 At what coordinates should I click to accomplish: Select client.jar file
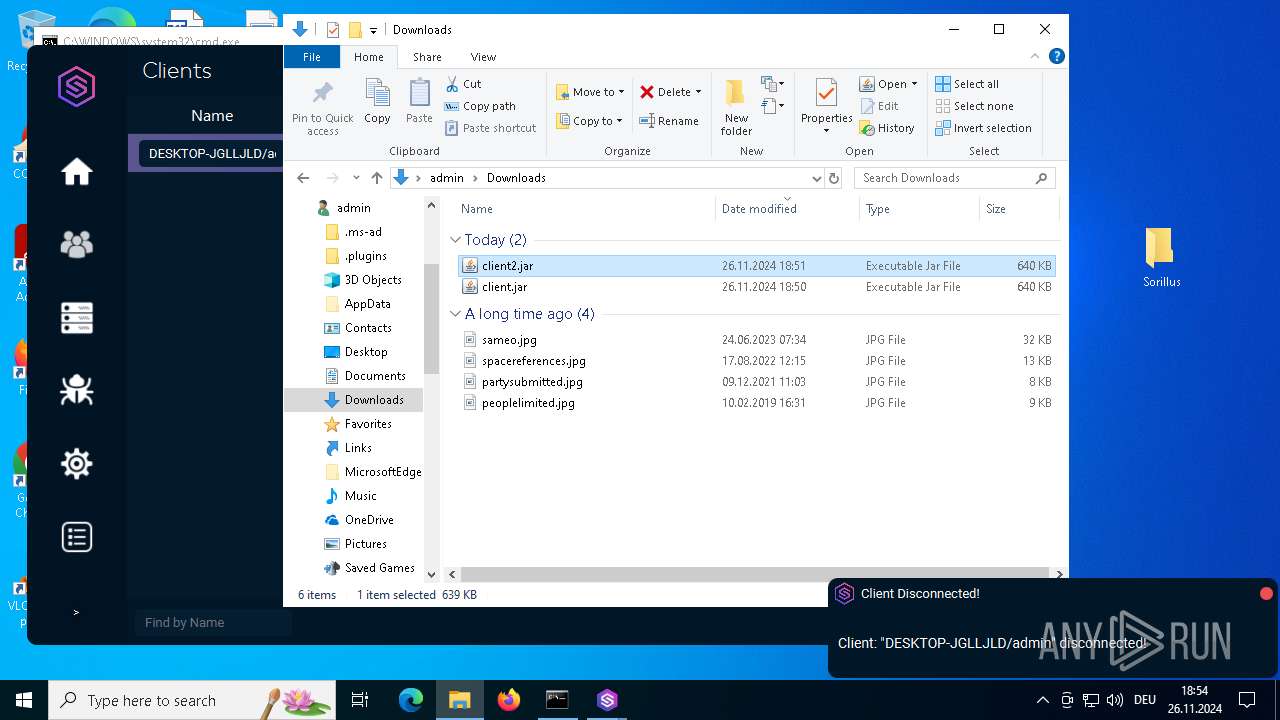click(756, 287)
